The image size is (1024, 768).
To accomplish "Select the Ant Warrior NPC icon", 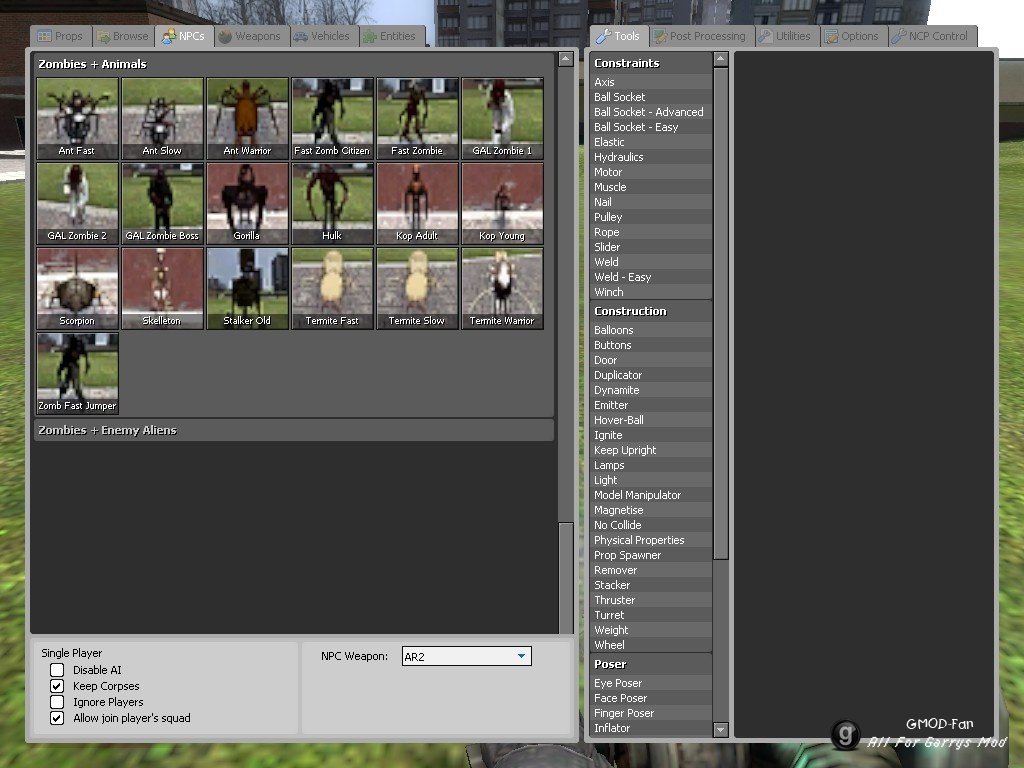I will point(247,118).
